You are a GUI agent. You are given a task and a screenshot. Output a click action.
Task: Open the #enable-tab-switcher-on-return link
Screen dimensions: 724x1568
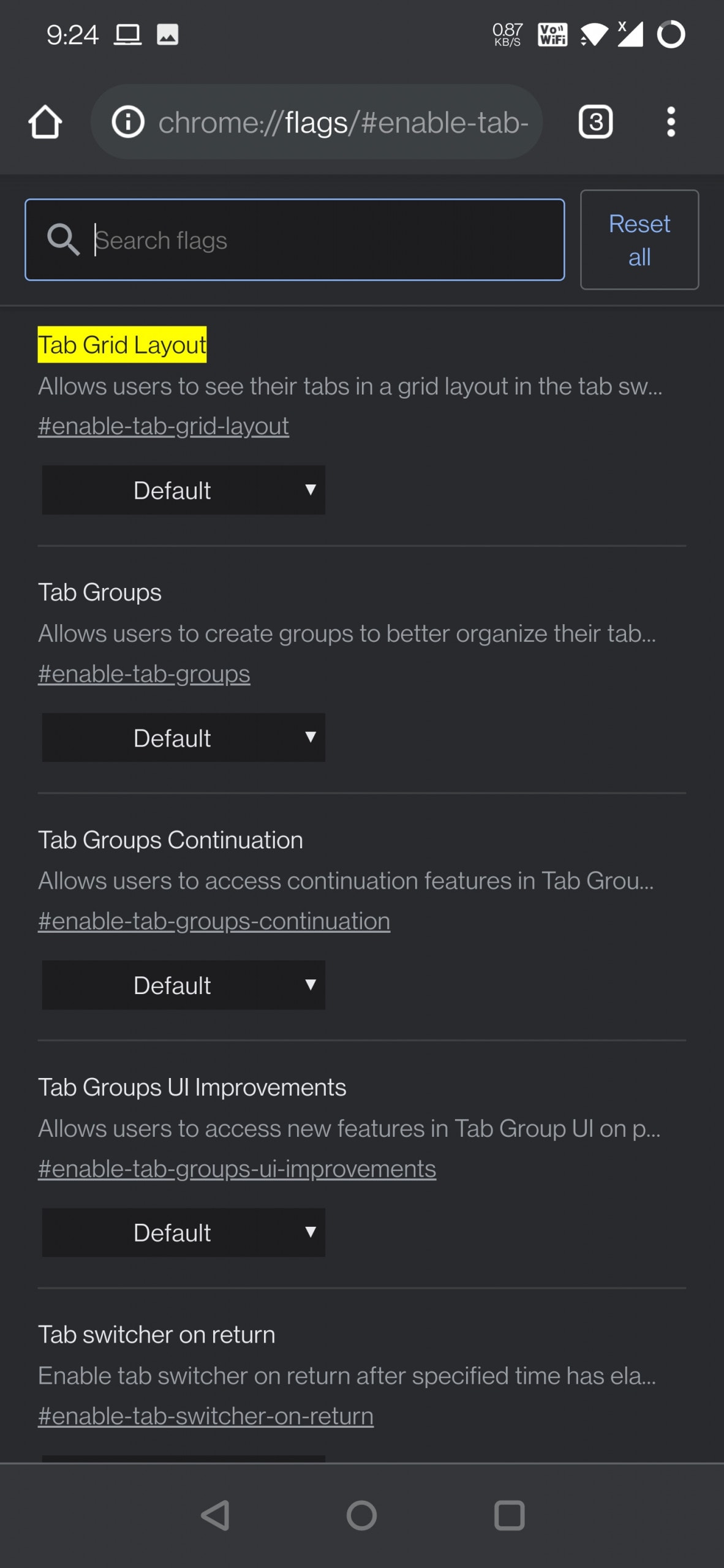pos(206,1415)
